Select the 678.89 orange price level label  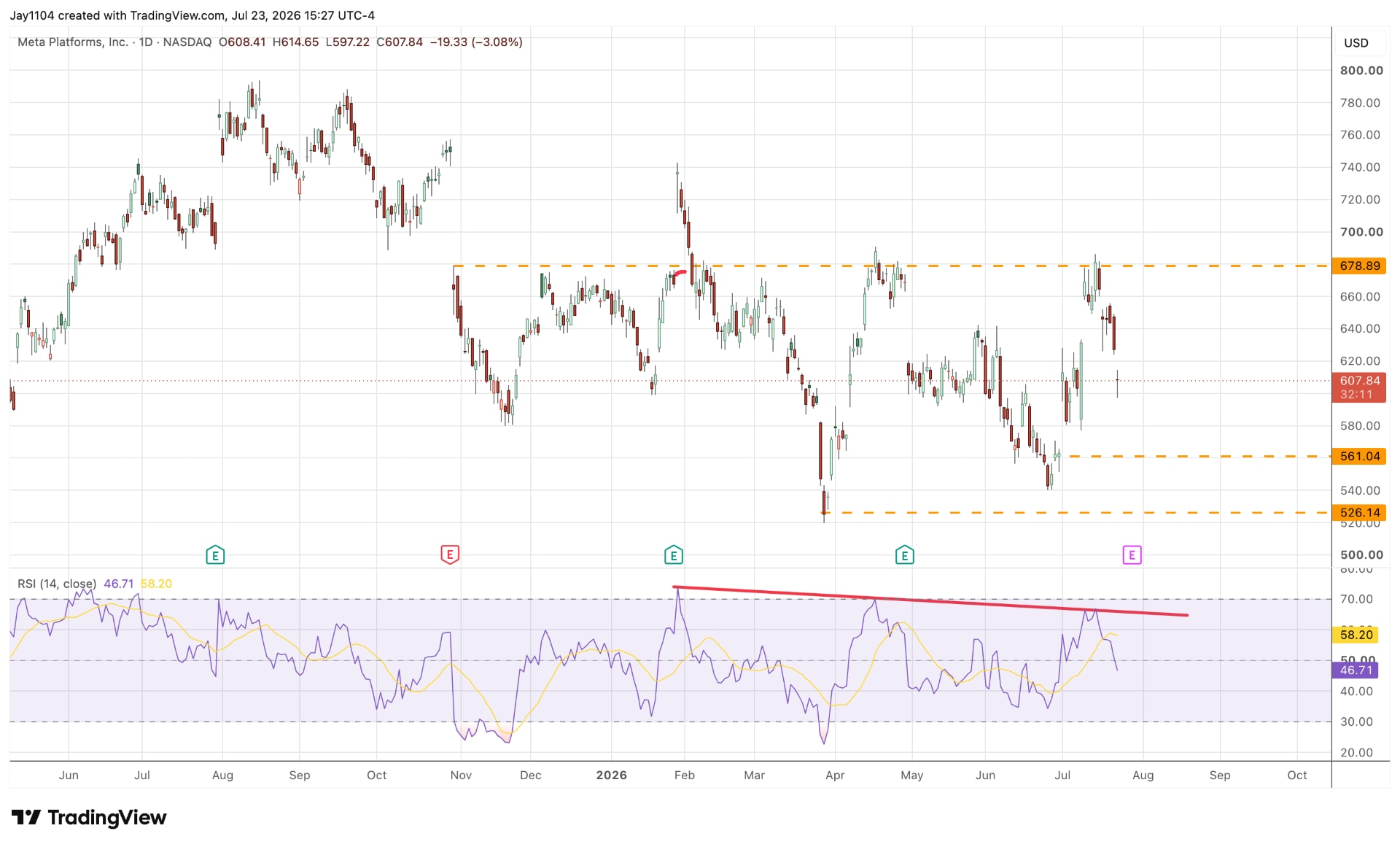1360,266
